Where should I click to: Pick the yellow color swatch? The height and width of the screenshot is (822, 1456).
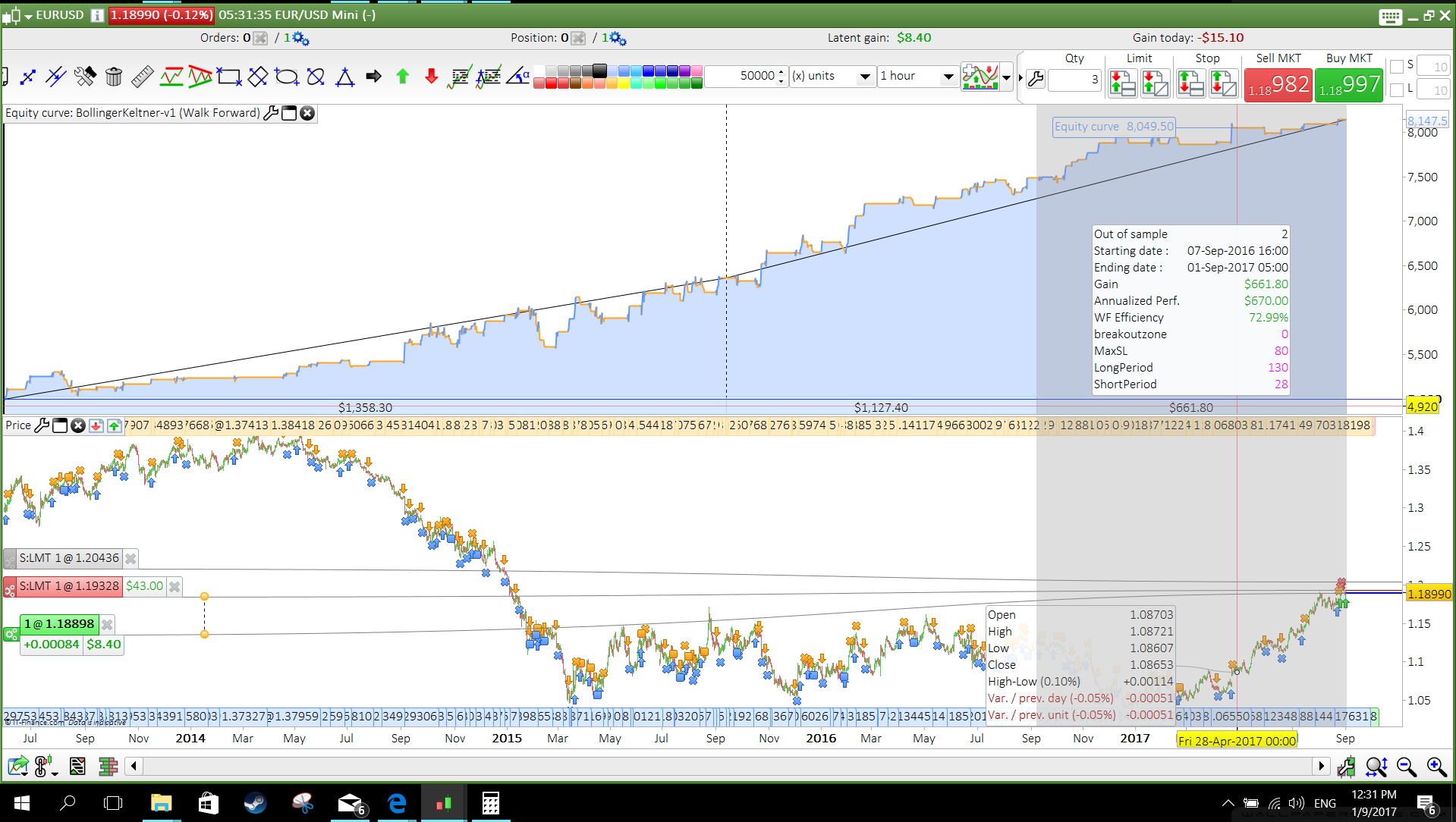coord(624,83)
